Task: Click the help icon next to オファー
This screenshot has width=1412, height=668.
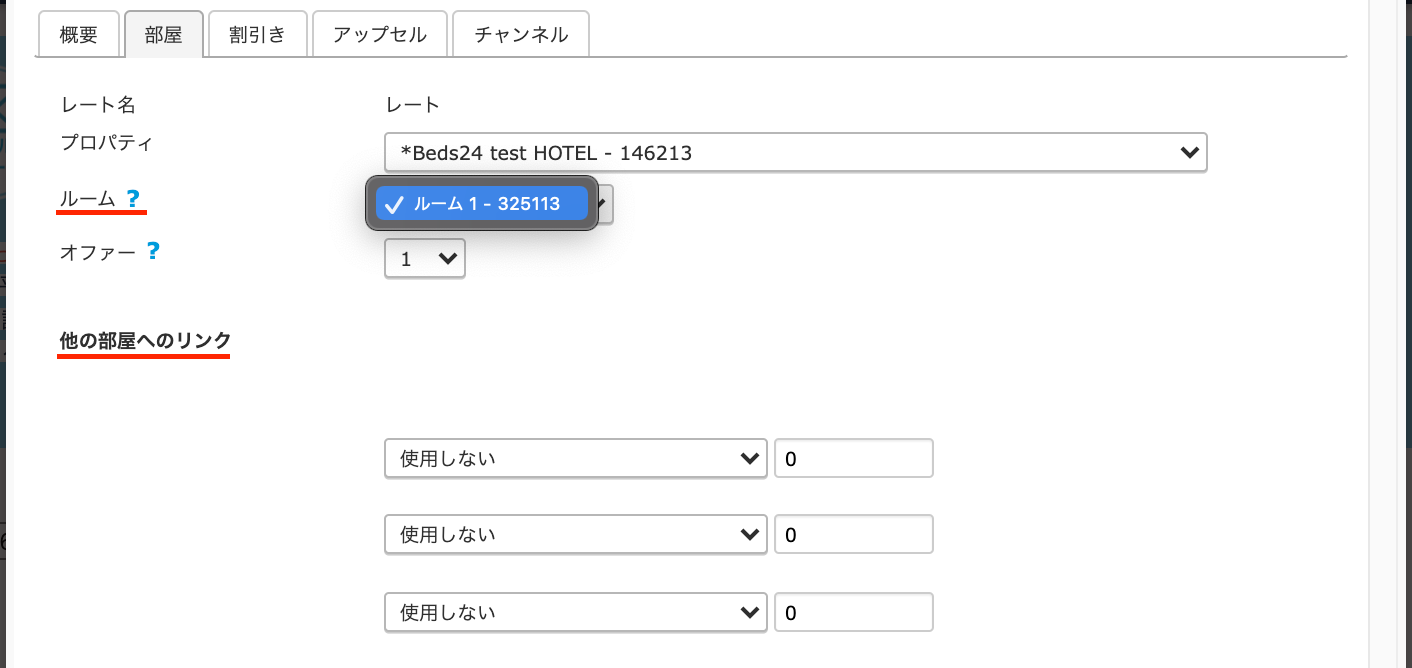Action: tap(153, 251)
